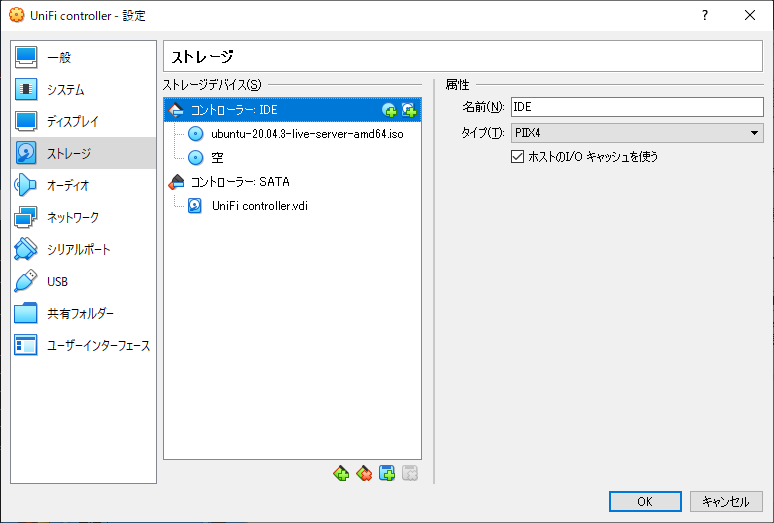774x523 pixels.
Task: Click the USB plug icon in sidebar
Action: (x=26, y=281)
